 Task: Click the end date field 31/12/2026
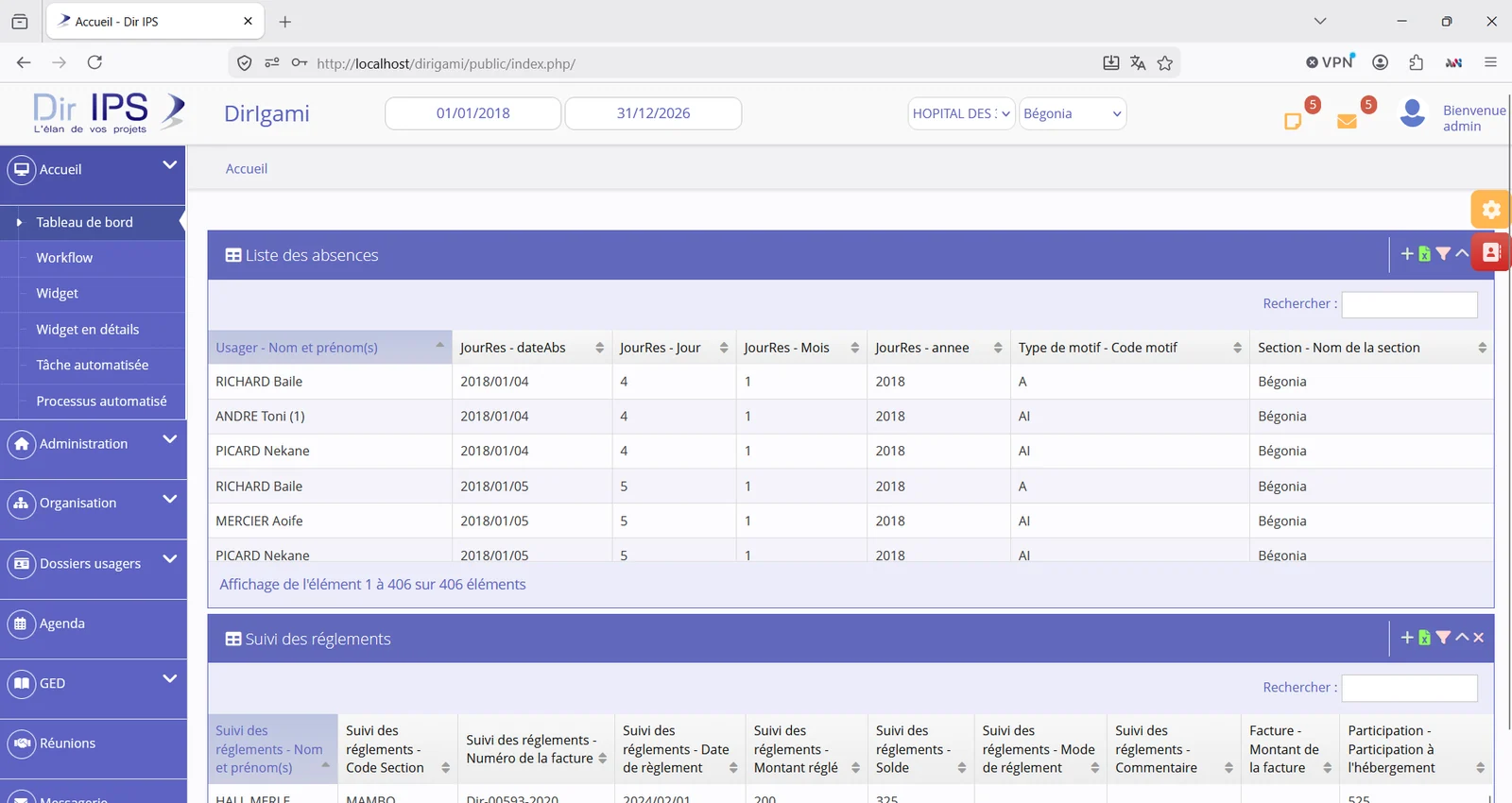653,113
